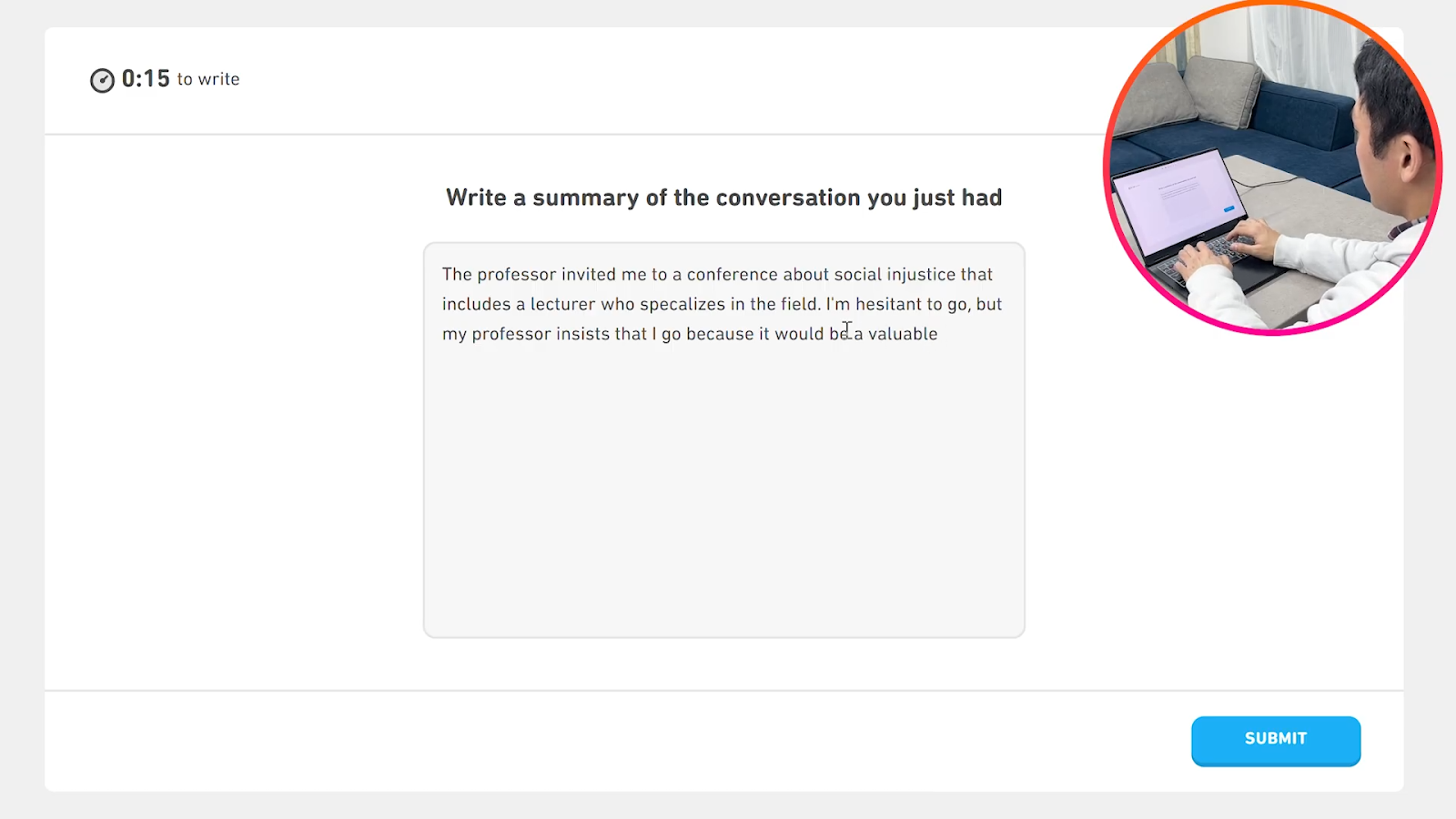The width and height of the screenshot is (1456, 819).
Task: Click the timer clock icon
Action: point(102,80)
